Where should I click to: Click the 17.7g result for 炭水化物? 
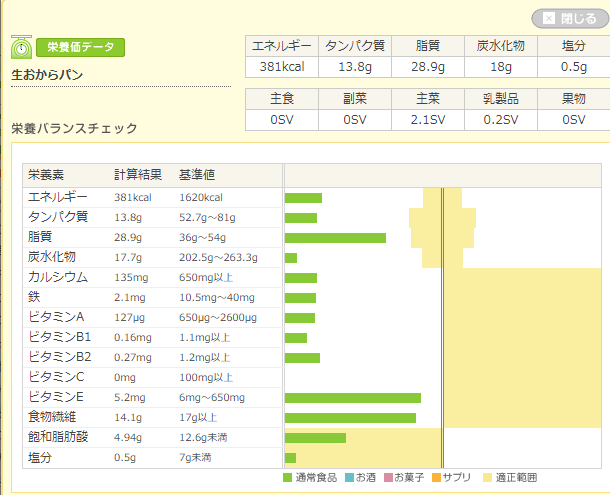pos(128,258)
